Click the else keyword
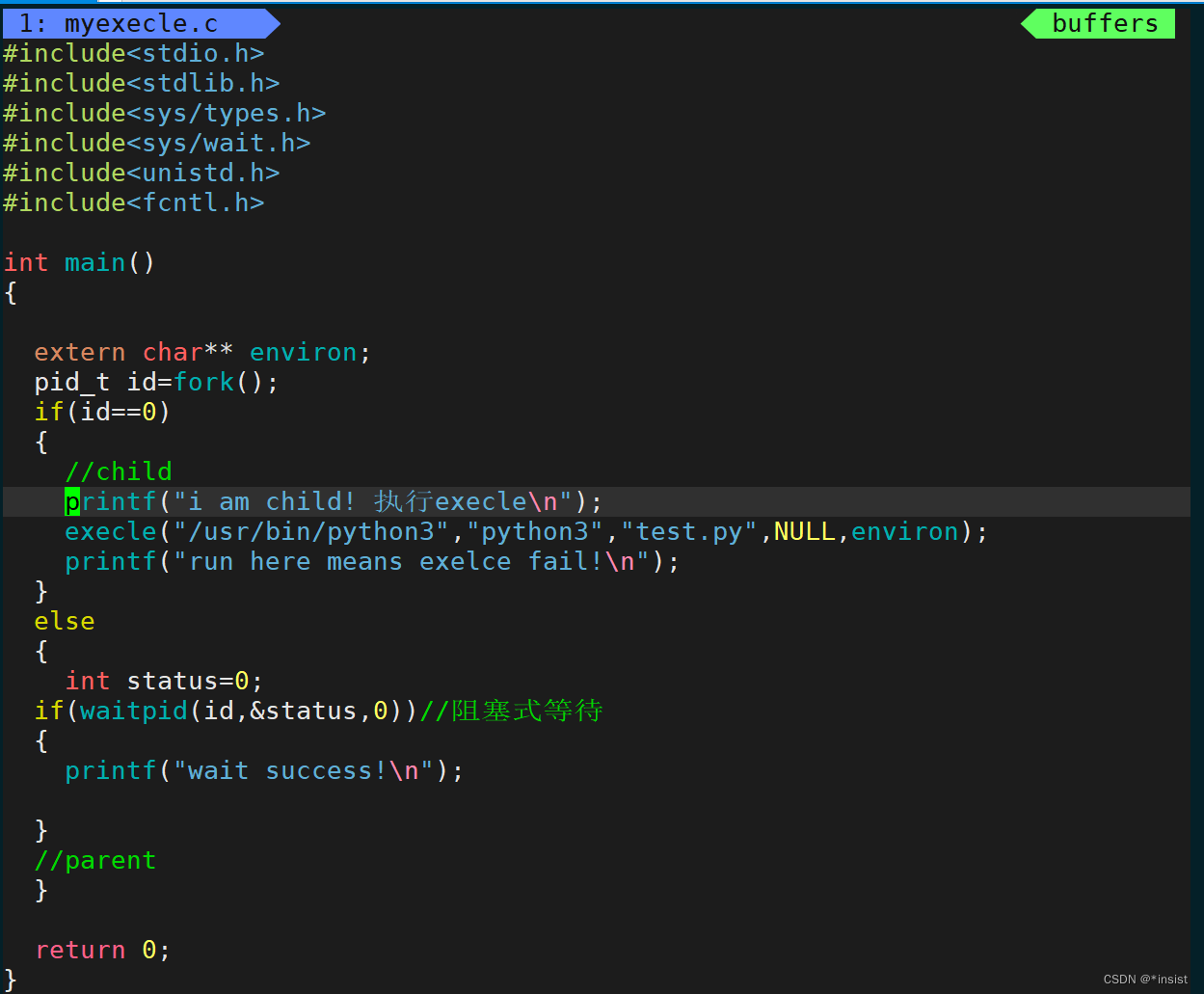This screenshot has width=1204, height=994. point(65,621)
